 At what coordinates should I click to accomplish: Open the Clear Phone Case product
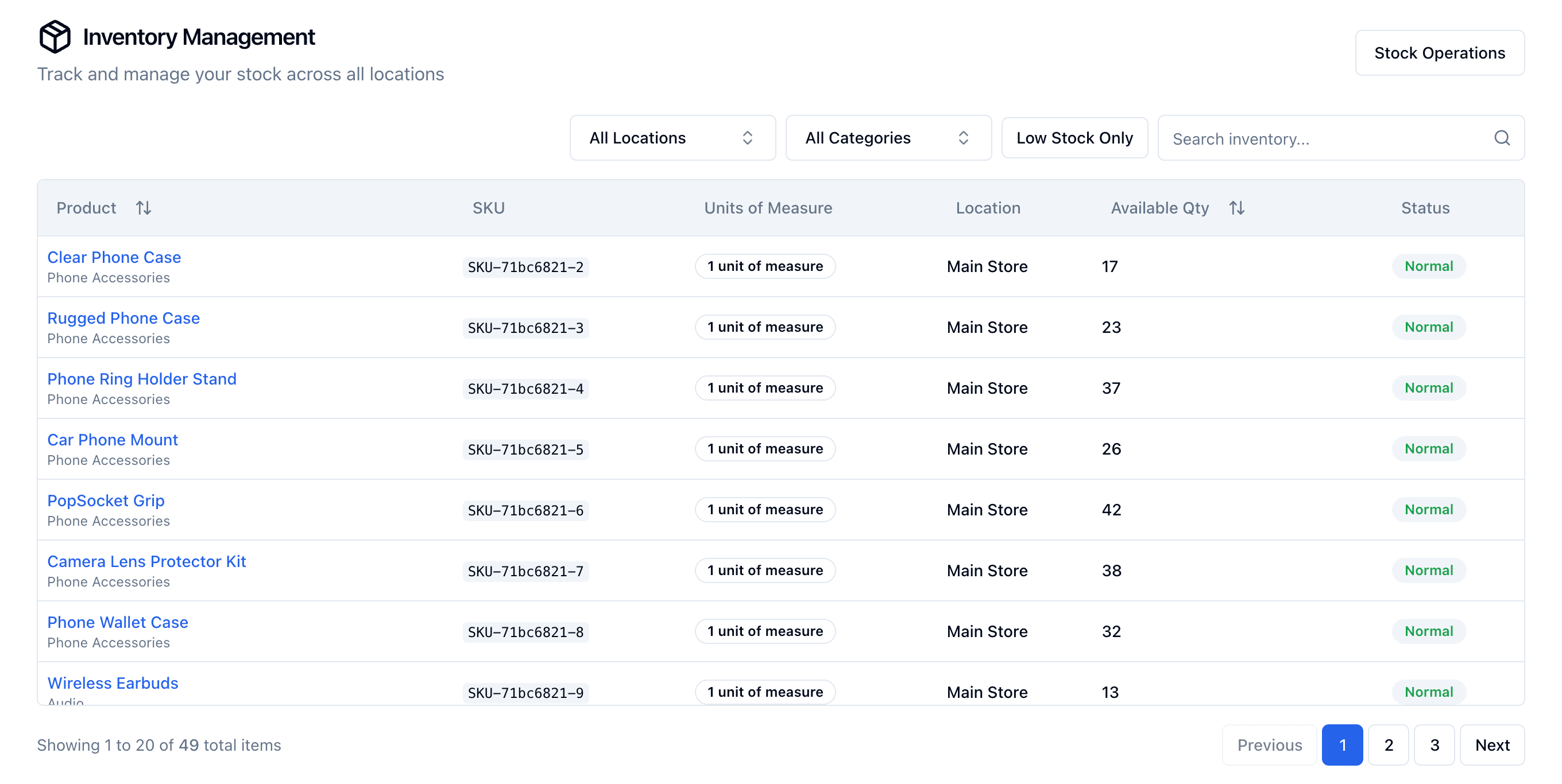(114, 257)
